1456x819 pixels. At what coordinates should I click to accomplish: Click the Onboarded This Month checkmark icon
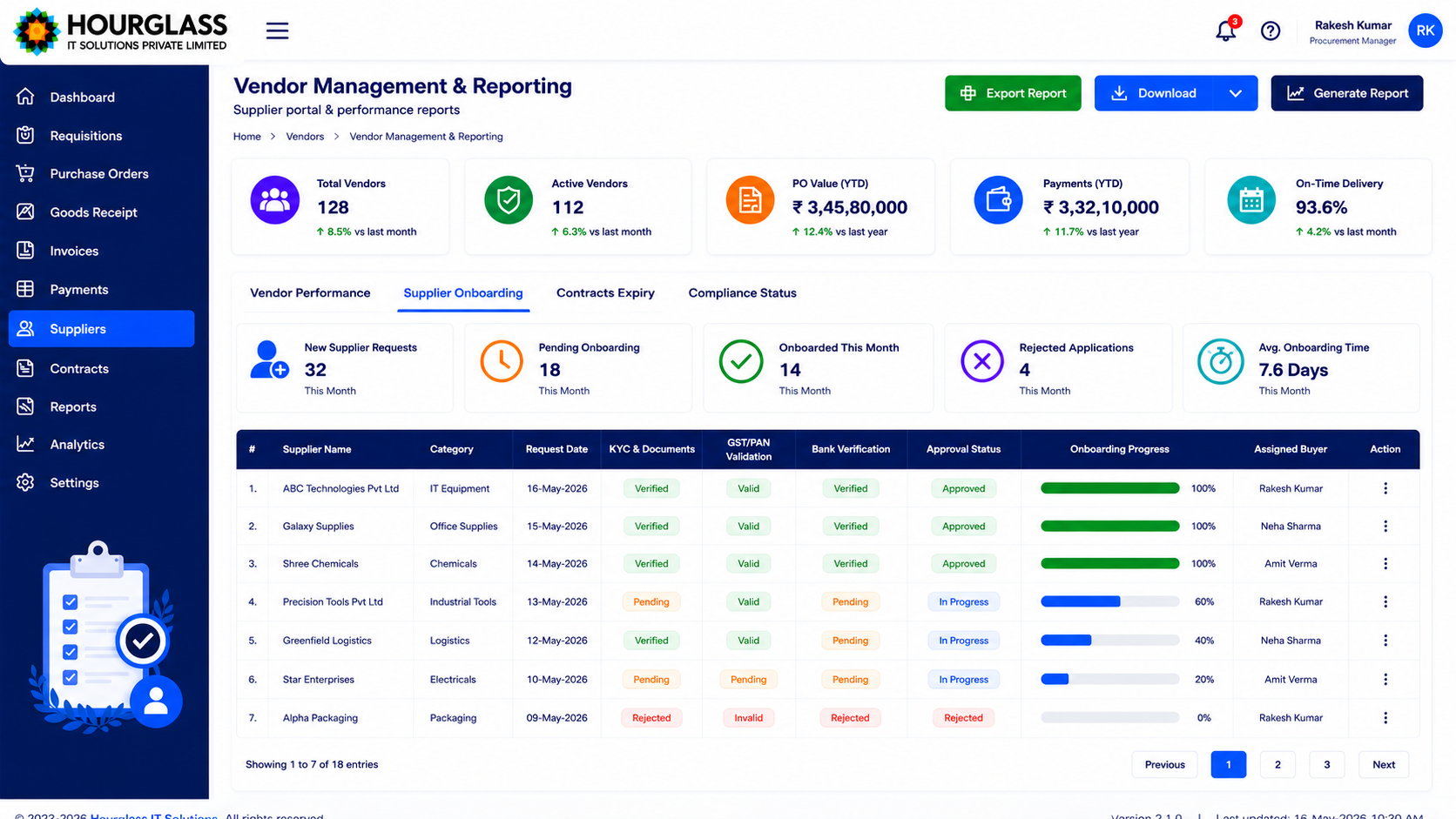tap(741, 361)
